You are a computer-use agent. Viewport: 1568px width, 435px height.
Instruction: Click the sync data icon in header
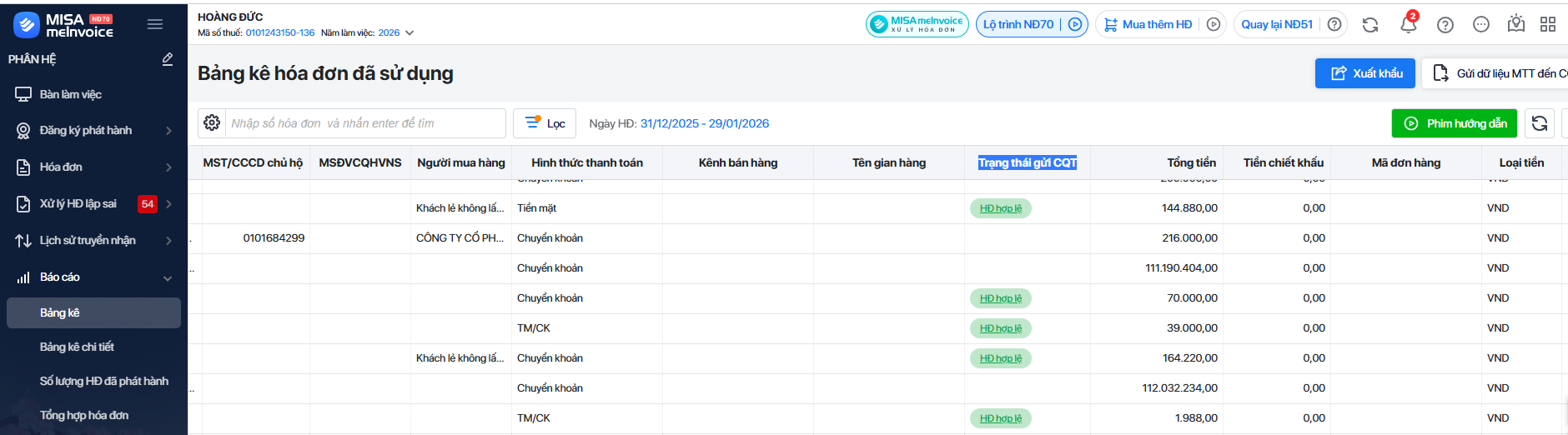(x=1370, y=25)
